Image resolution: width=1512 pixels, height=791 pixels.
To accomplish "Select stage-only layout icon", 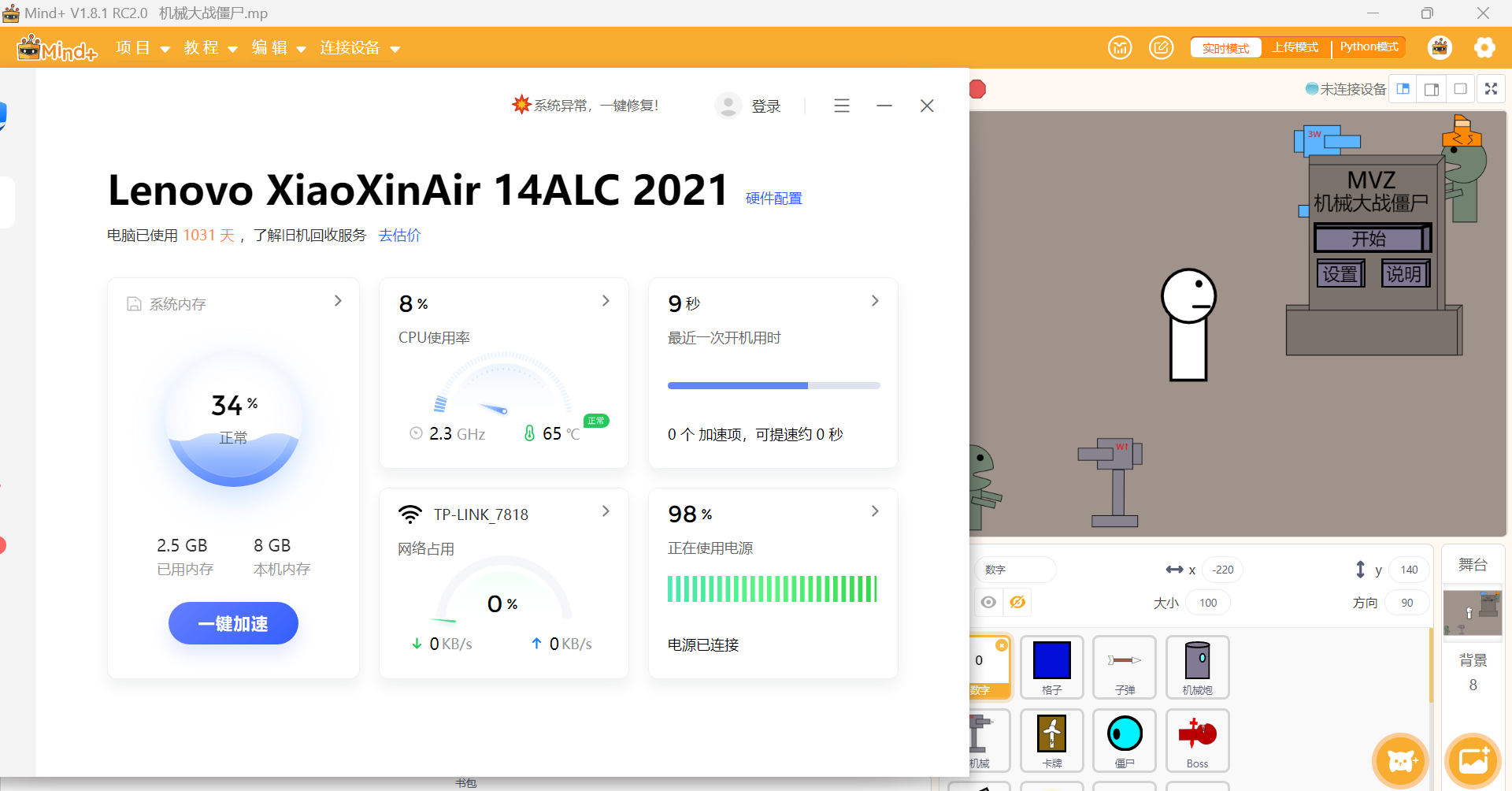I will (x=1460, y=89).
